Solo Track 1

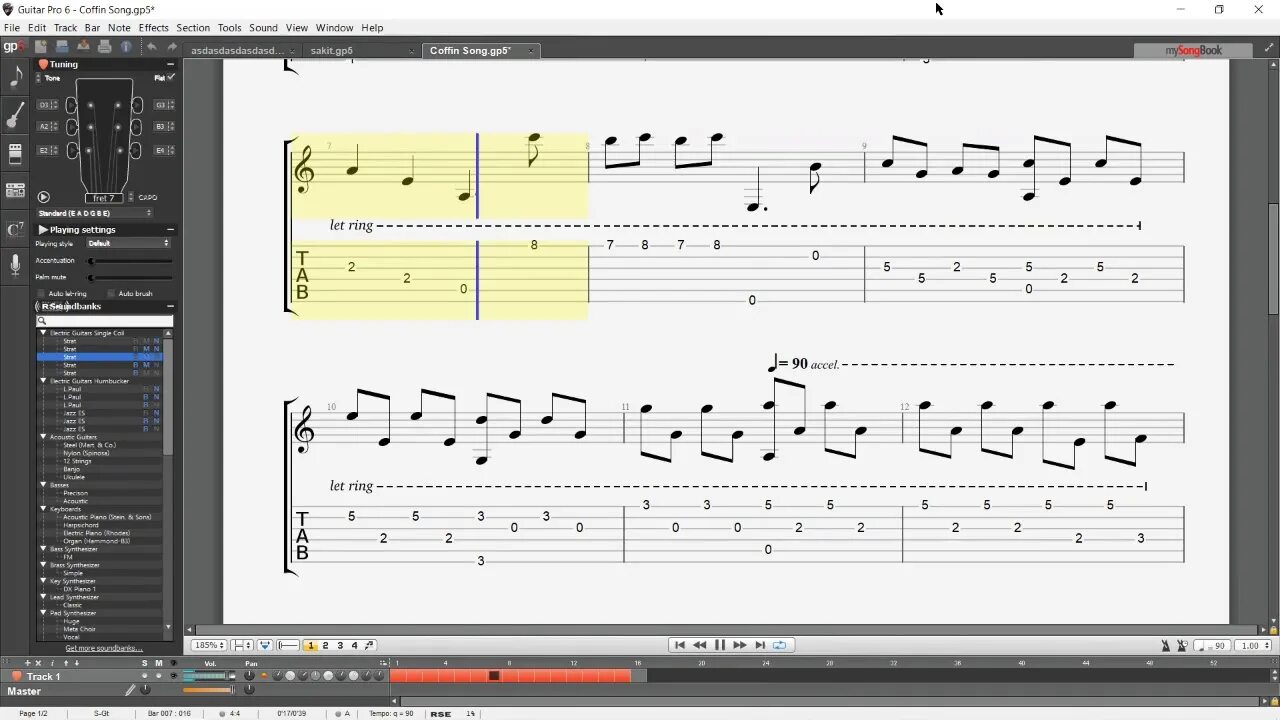[x=144, y=676]
